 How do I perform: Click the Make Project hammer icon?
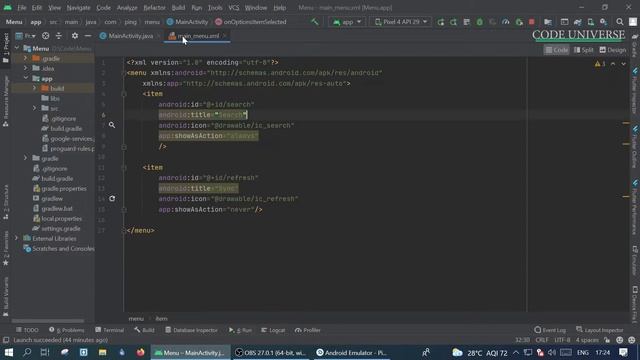[x=315, y=22]
